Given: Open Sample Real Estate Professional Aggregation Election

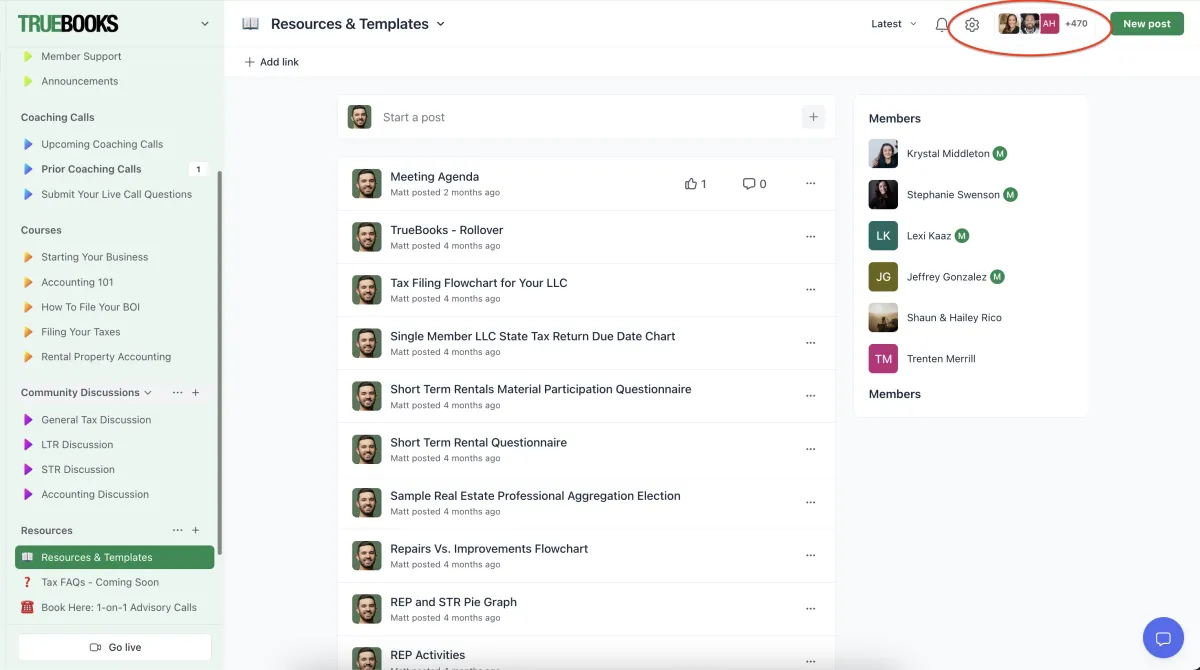Looking at the screenshot, I should (x=535, y=496).
